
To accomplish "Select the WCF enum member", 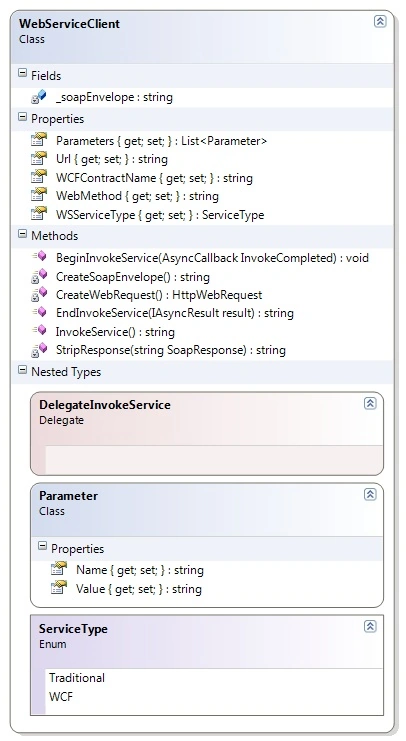I will click(x=61, y=697).
